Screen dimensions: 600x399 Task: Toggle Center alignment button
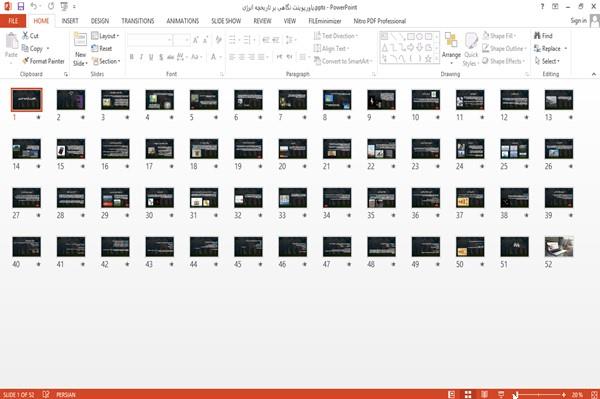coord(241,57)
